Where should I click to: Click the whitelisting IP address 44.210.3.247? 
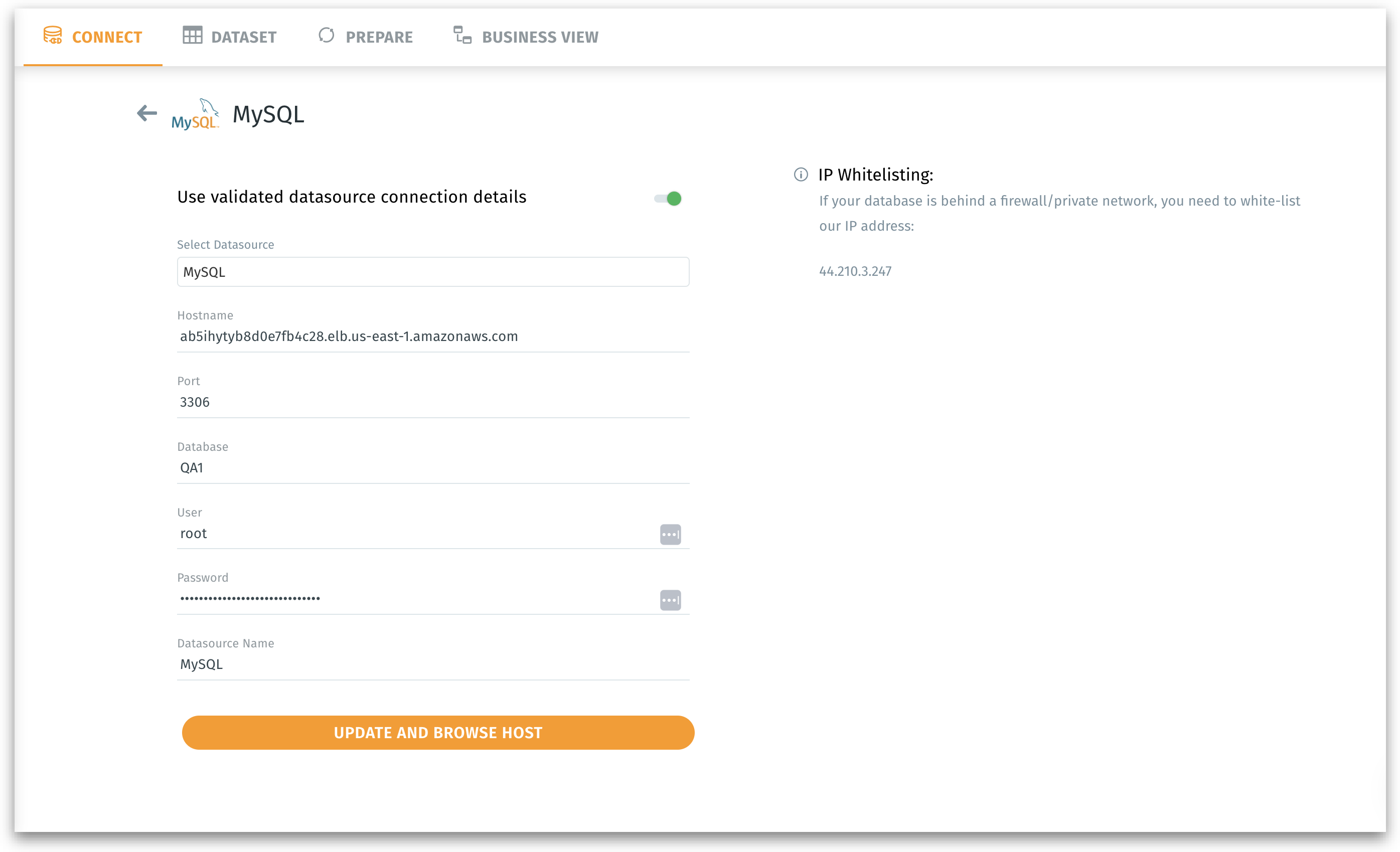tap(855, 271)
